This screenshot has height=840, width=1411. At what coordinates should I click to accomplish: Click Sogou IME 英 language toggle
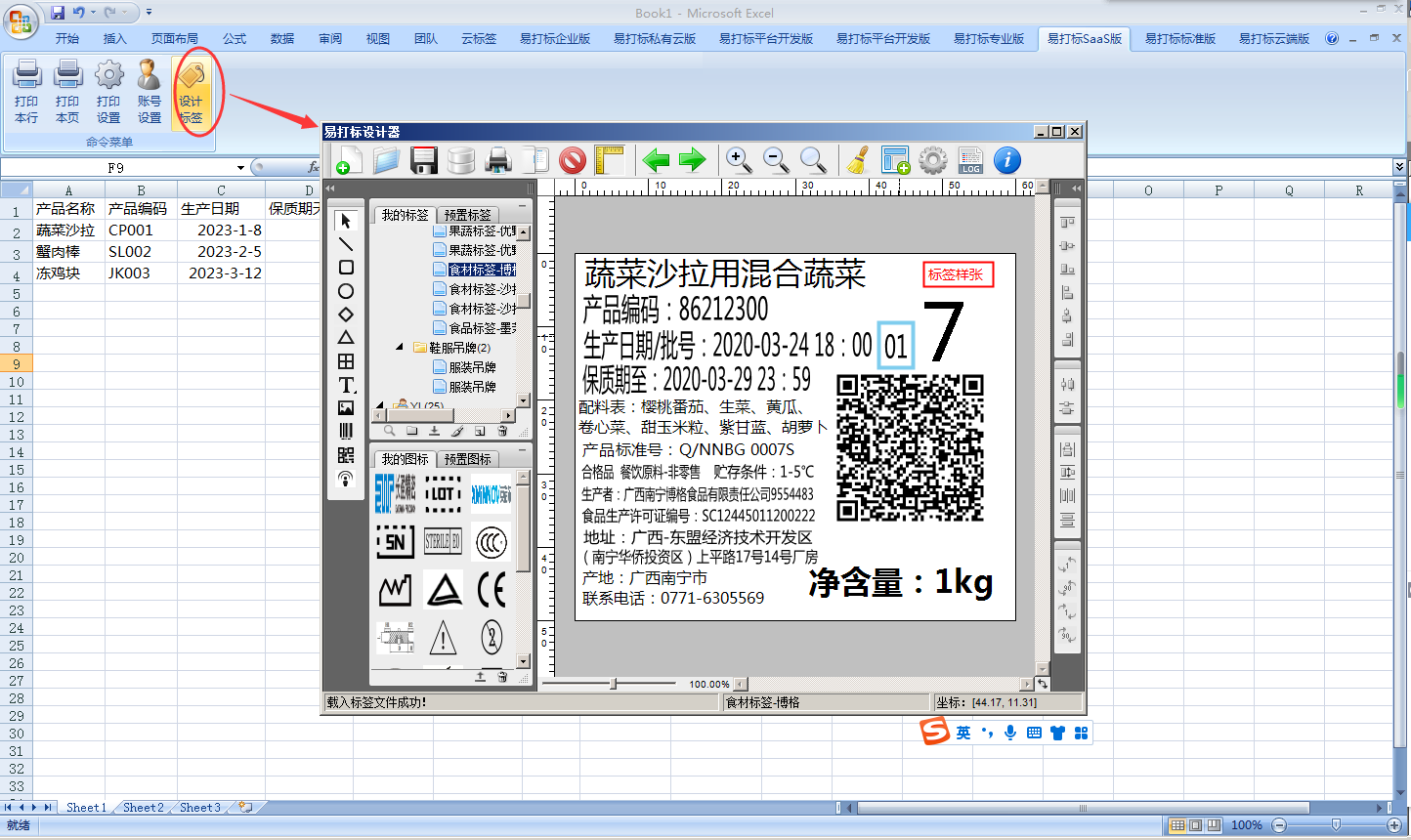pyautogui.click(x=963, y=733)
